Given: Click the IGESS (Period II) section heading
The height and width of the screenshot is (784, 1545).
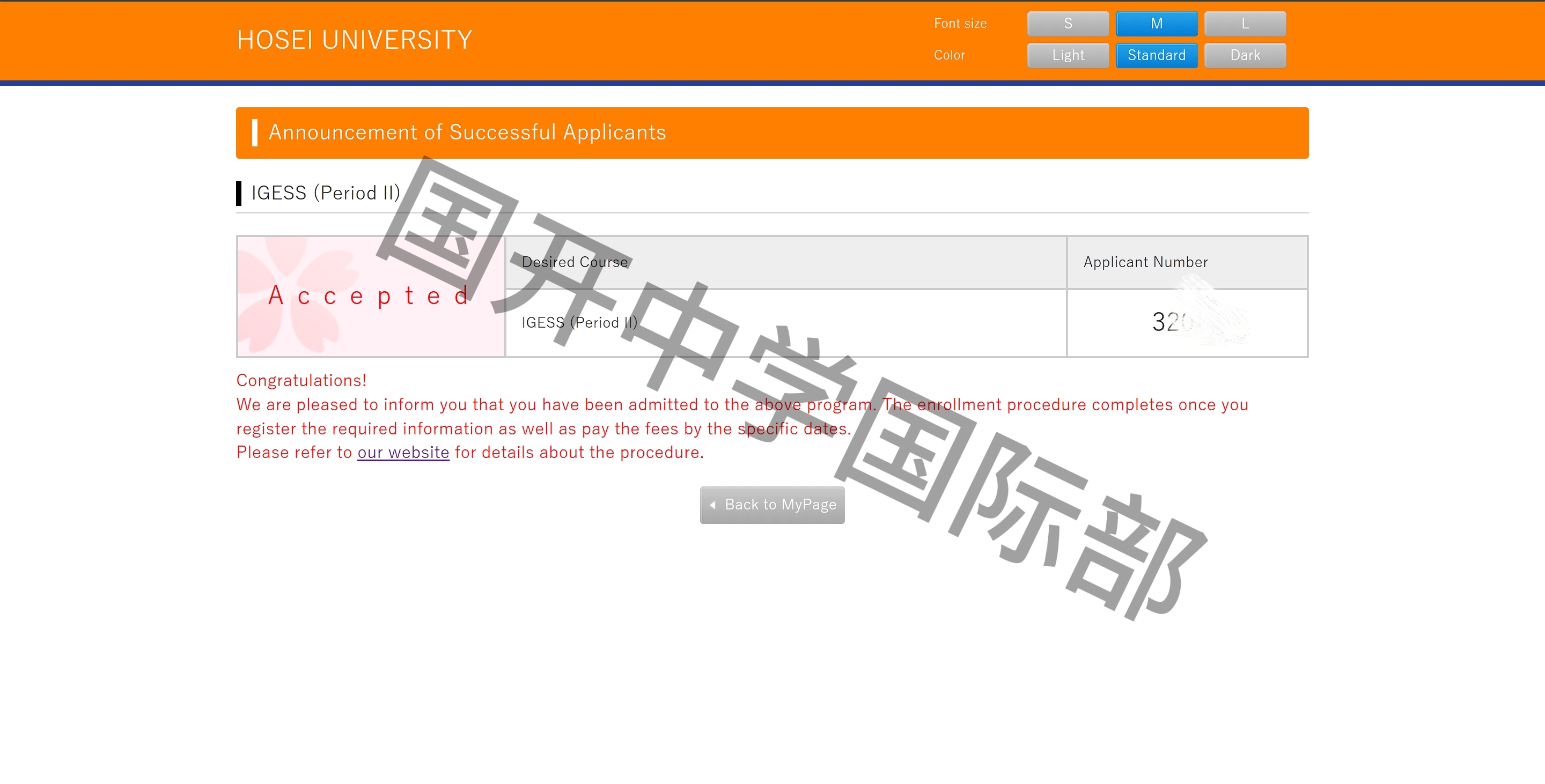Looking at the screenshot, I should click(x=325, y=193).
